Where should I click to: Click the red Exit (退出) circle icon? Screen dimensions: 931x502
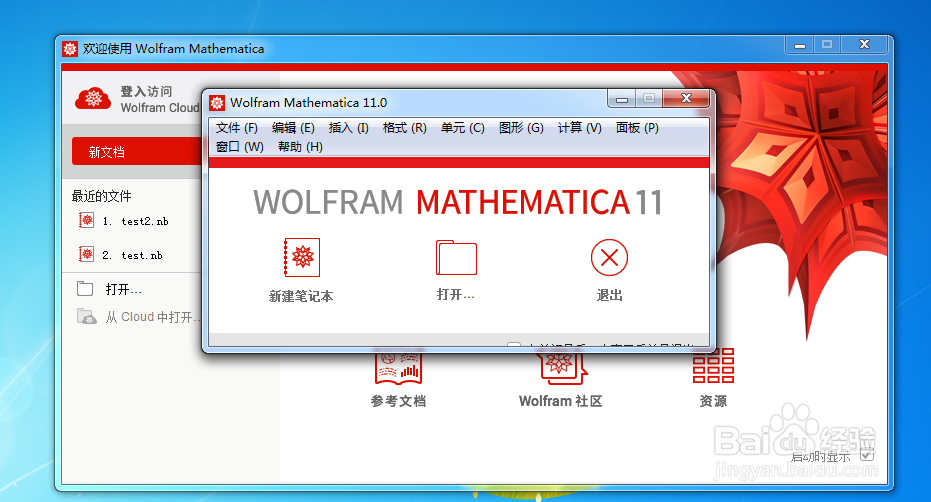(x=609, y=257)
